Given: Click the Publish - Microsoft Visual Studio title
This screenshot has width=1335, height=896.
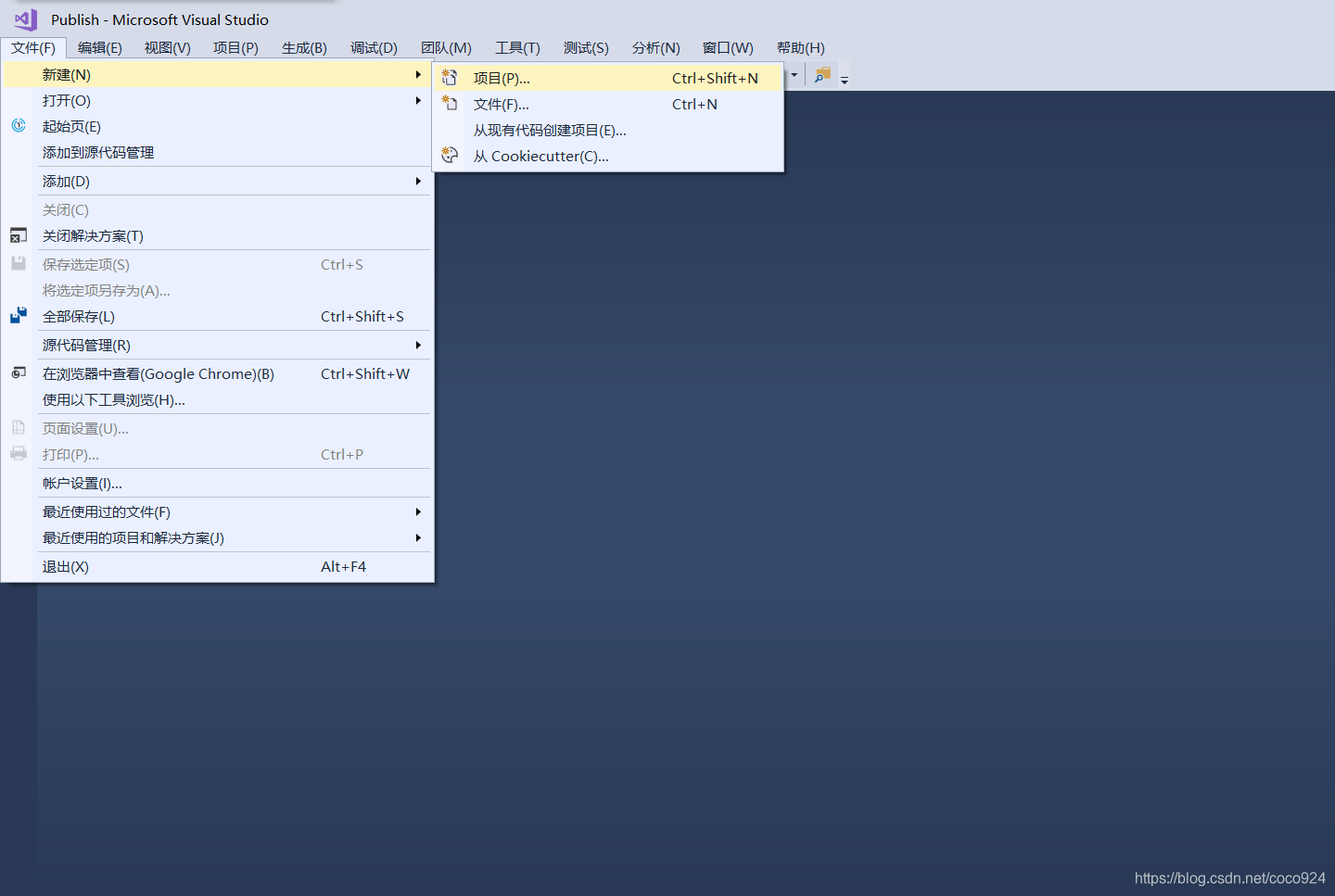Looking at the screenshot, I should [159, 19].
